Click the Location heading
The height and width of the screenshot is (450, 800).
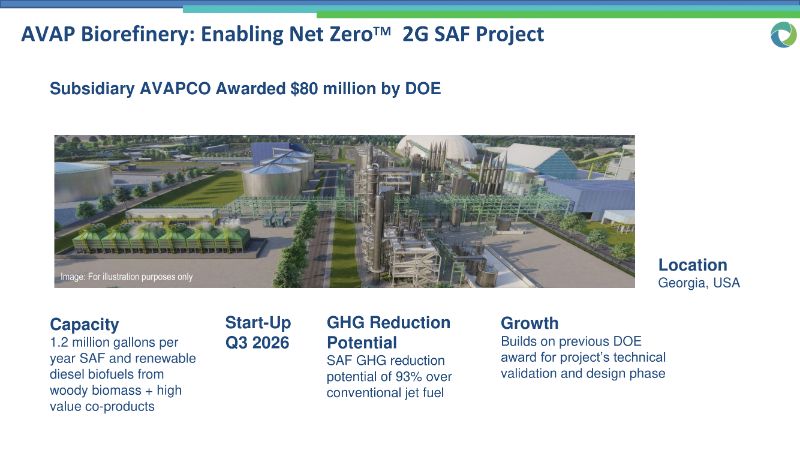[x=692, y=265]
